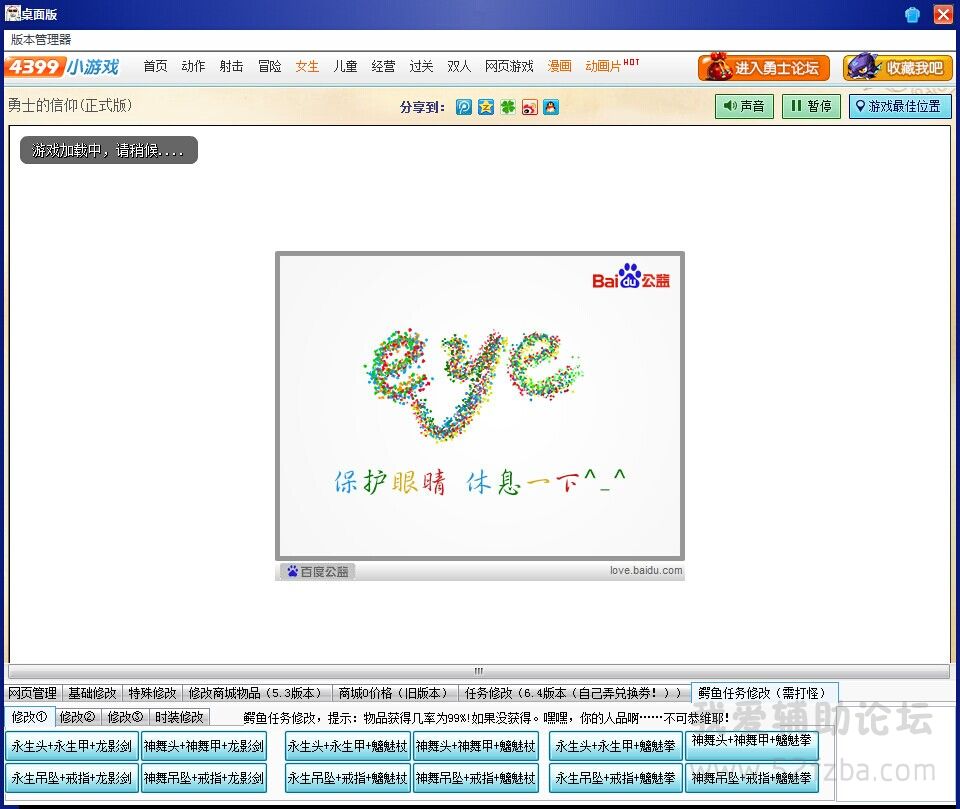Switch to 修改商城物品 (5.3版本) tab
The width and height of the screenshot is (960, 809).
tap(255, 693)
